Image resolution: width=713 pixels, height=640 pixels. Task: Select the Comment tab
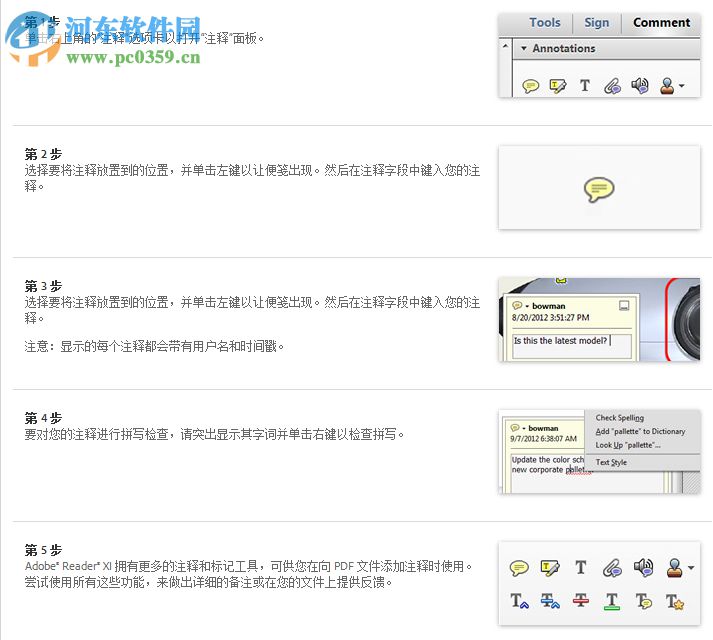pos(661,22)
